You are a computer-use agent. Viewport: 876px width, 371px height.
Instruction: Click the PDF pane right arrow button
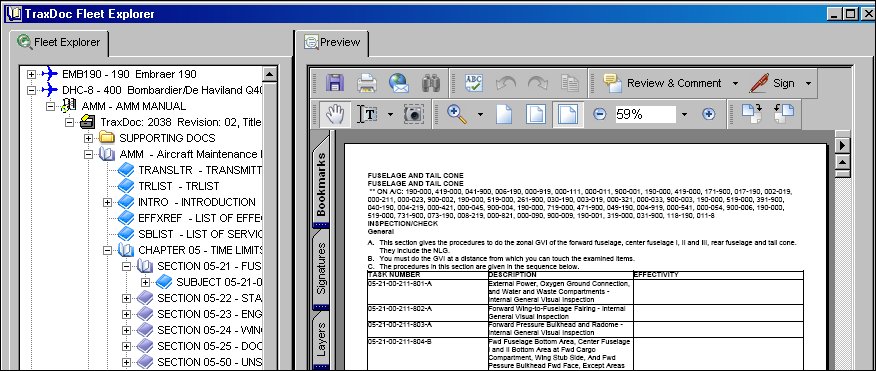[842, 145]
